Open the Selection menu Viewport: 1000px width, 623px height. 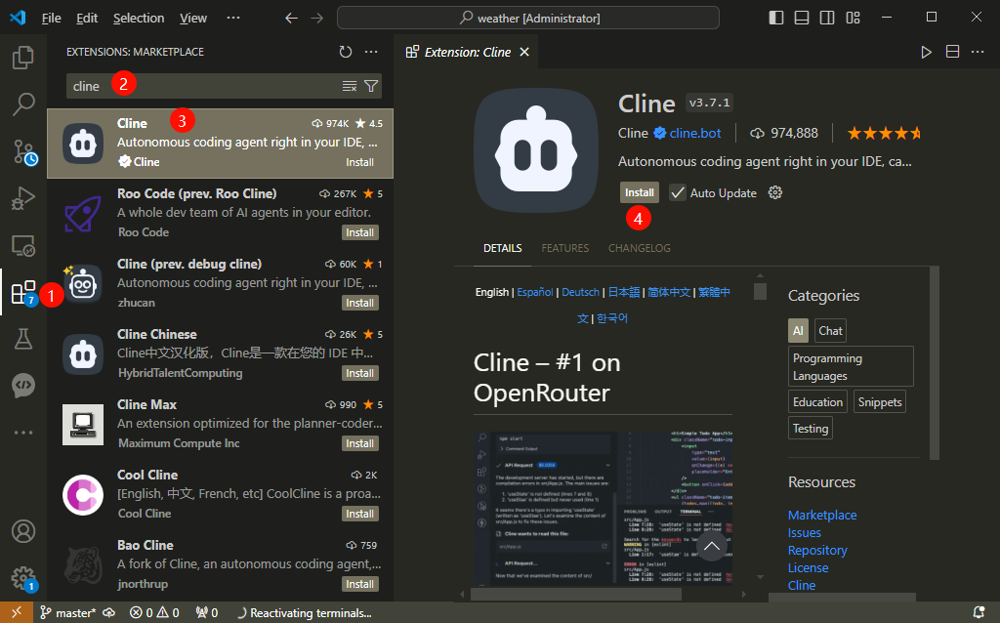pyautogui.click(x=138, y=18)
